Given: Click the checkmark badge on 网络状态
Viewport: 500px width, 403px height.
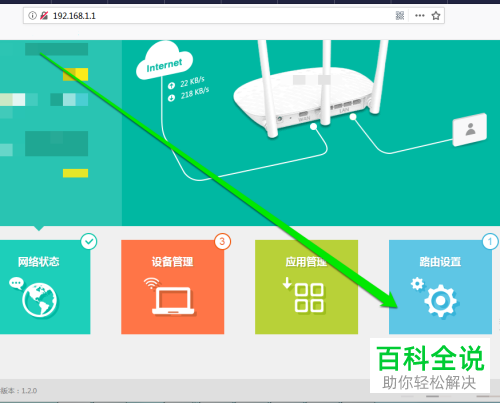Looking at the screenshot, I should 89,241.
